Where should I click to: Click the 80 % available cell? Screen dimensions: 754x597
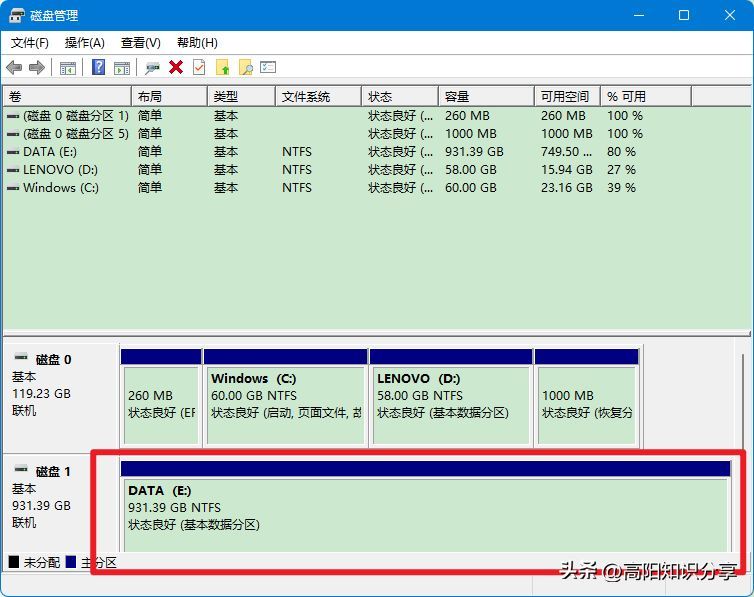point(621,152)
